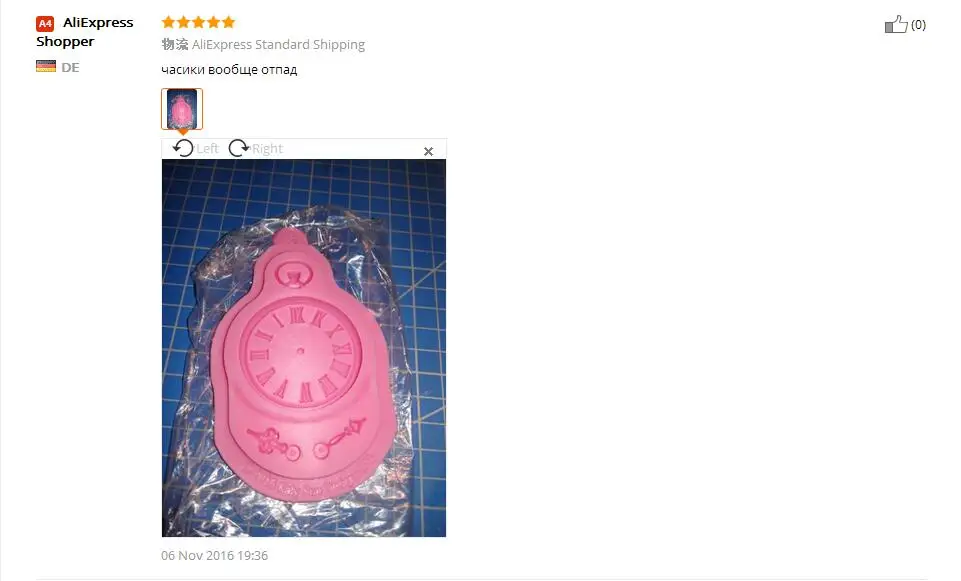Open the AliExpress Shopper reviewer name
The width and height of the screenshot is (961, 581).
point(85,32)
